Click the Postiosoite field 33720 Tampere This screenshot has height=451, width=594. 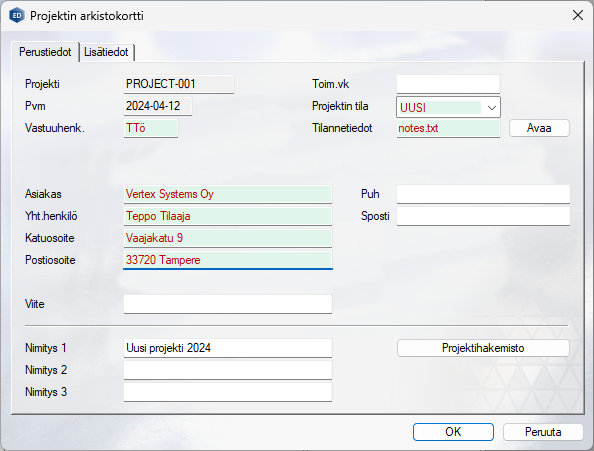click(x=228, y=260)
